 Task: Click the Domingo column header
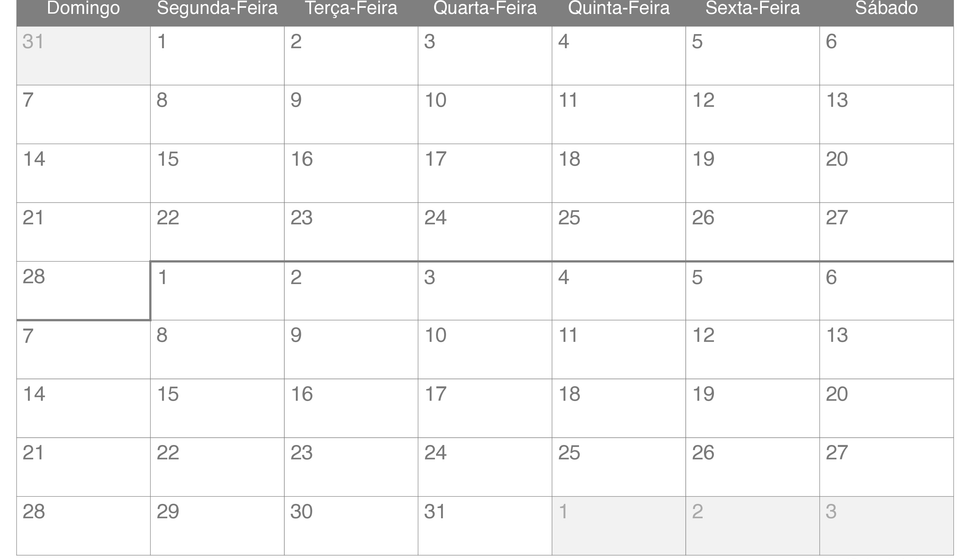pos(84,9)
